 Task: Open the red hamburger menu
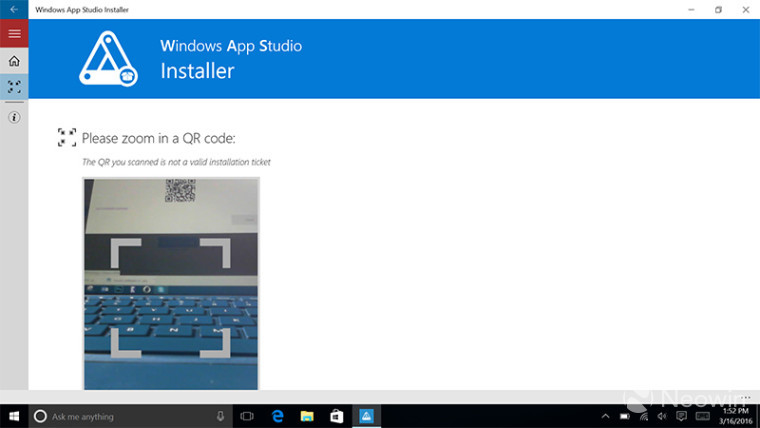(14, 33)
